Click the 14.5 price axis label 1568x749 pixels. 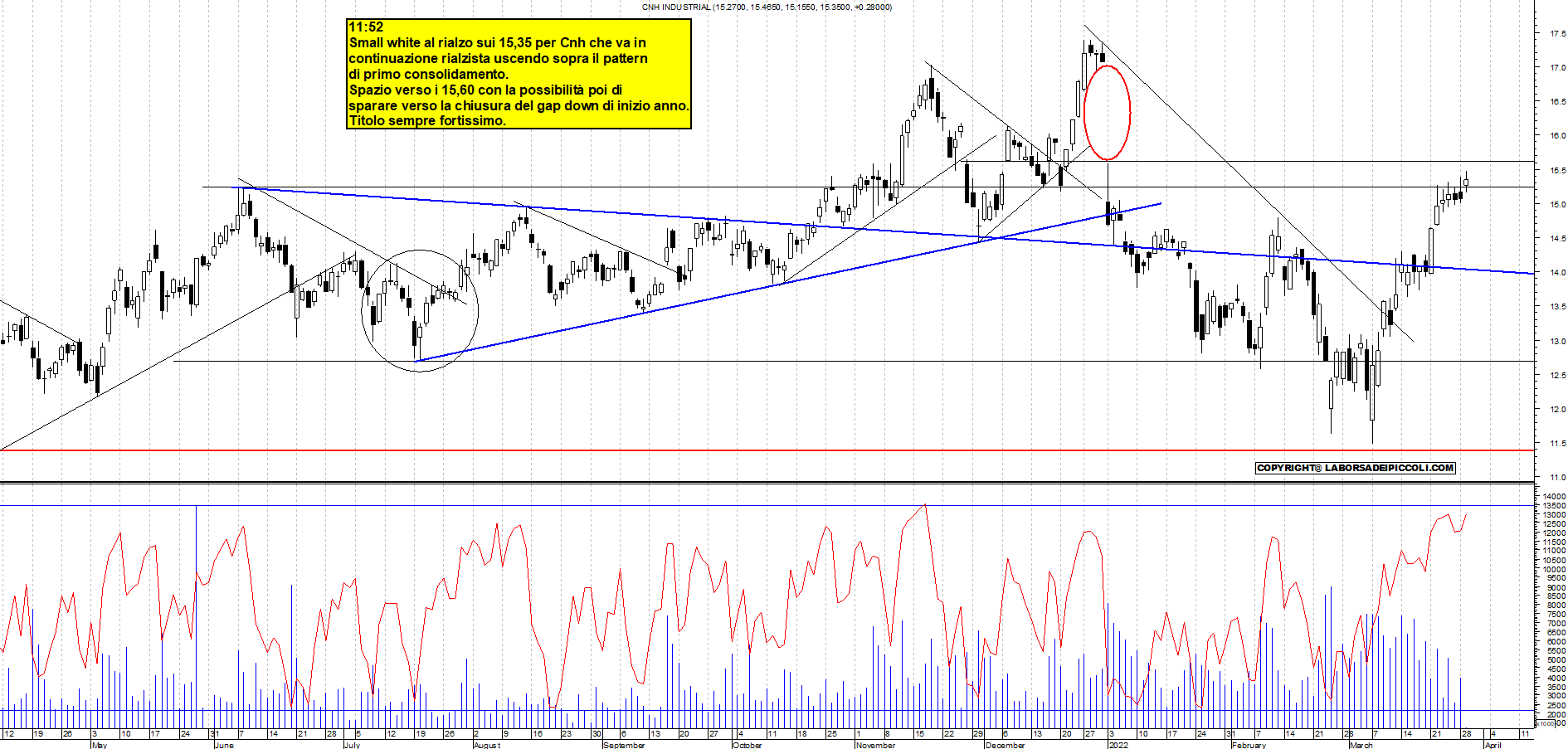pos(1557,239)
